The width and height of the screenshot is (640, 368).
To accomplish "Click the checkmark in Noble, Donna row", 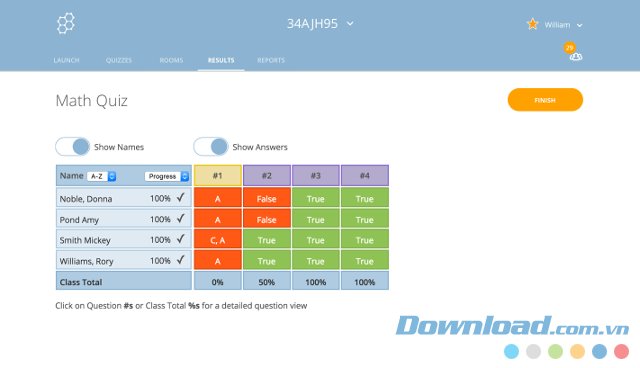I will tap(180, 198).
